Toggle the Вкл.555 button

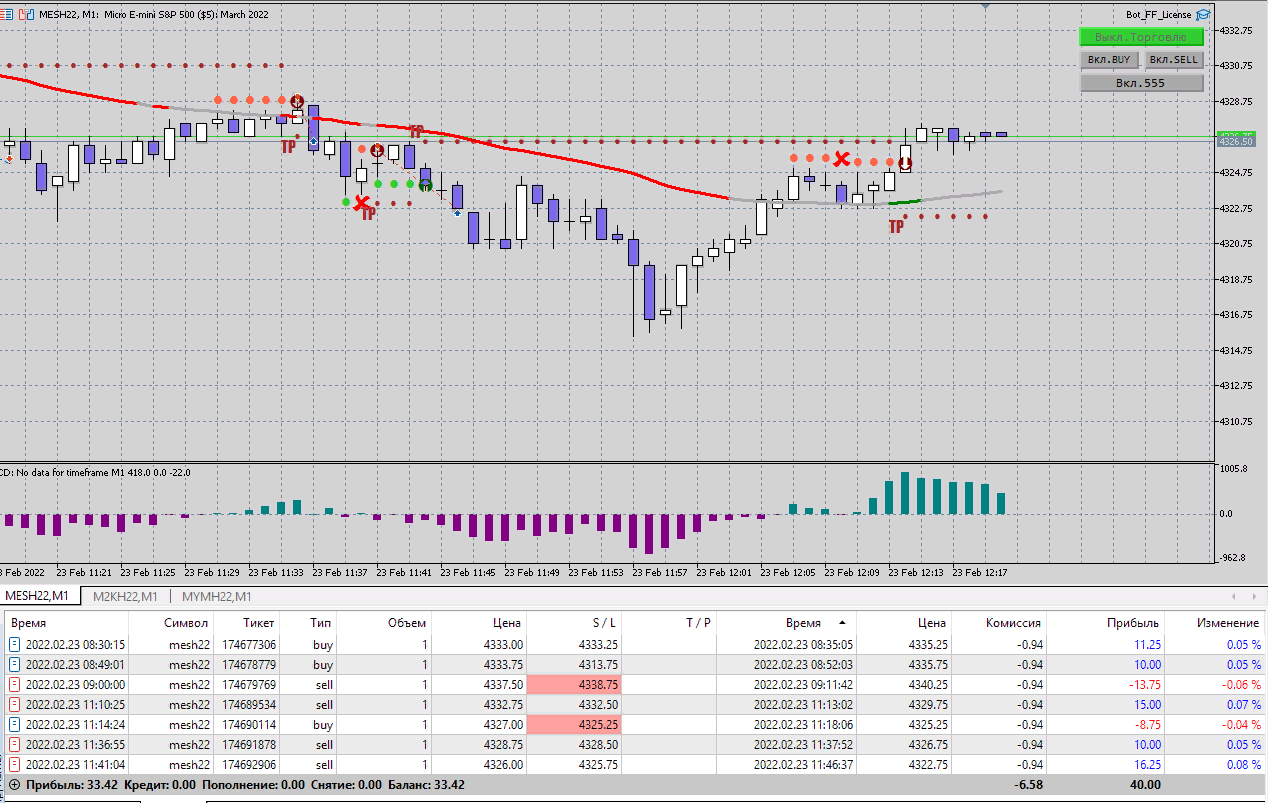(x=1141, y=83)
